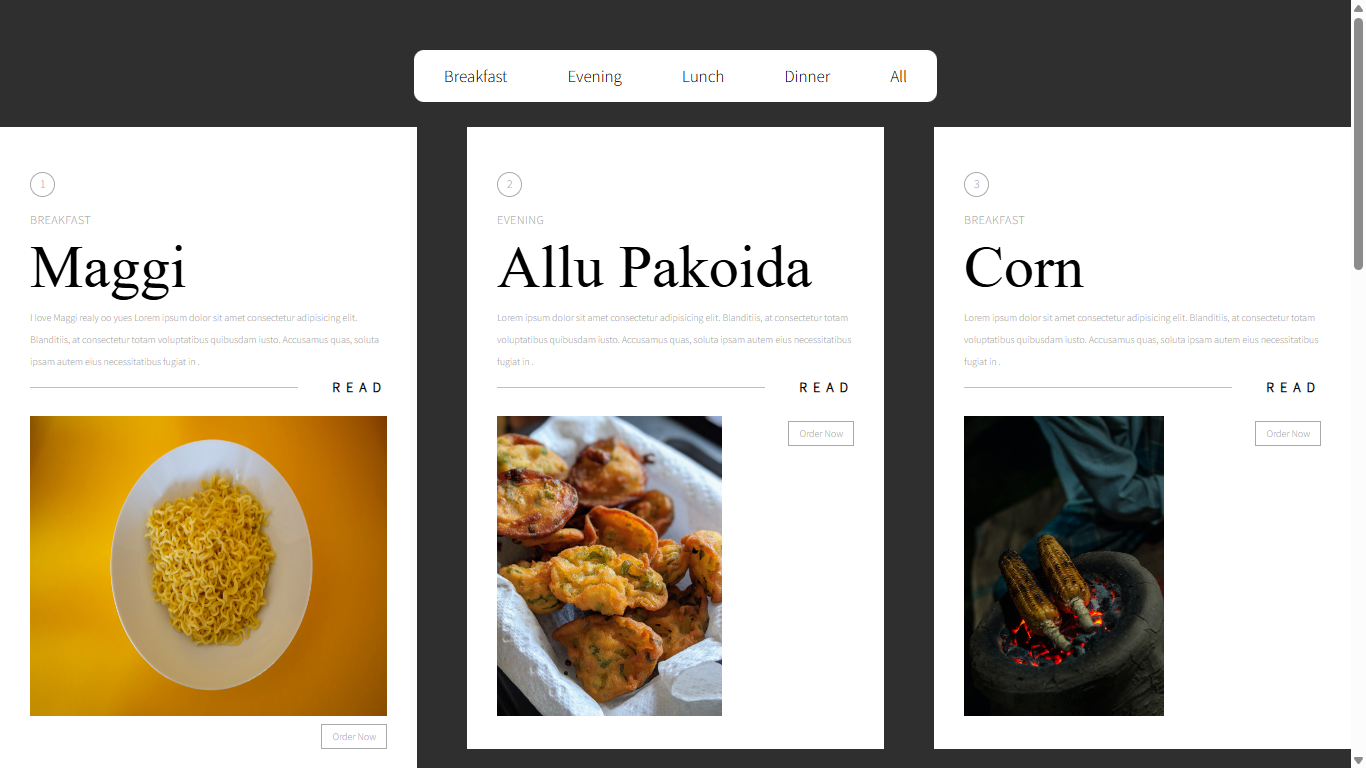
Task: Open READ link for Allu Pakoida
Action: 825,387
